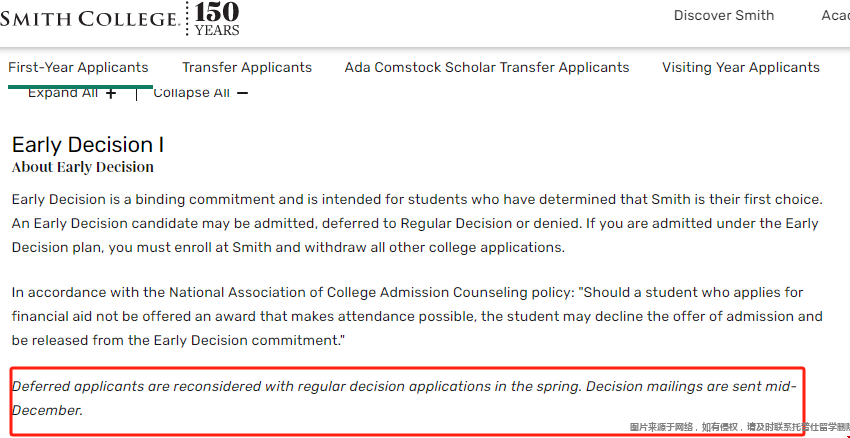Image resolution: width=850 pixels, height=438 pixels.
Task: Click the Smith College wordmark logo
Action: (x=89, y=19)
